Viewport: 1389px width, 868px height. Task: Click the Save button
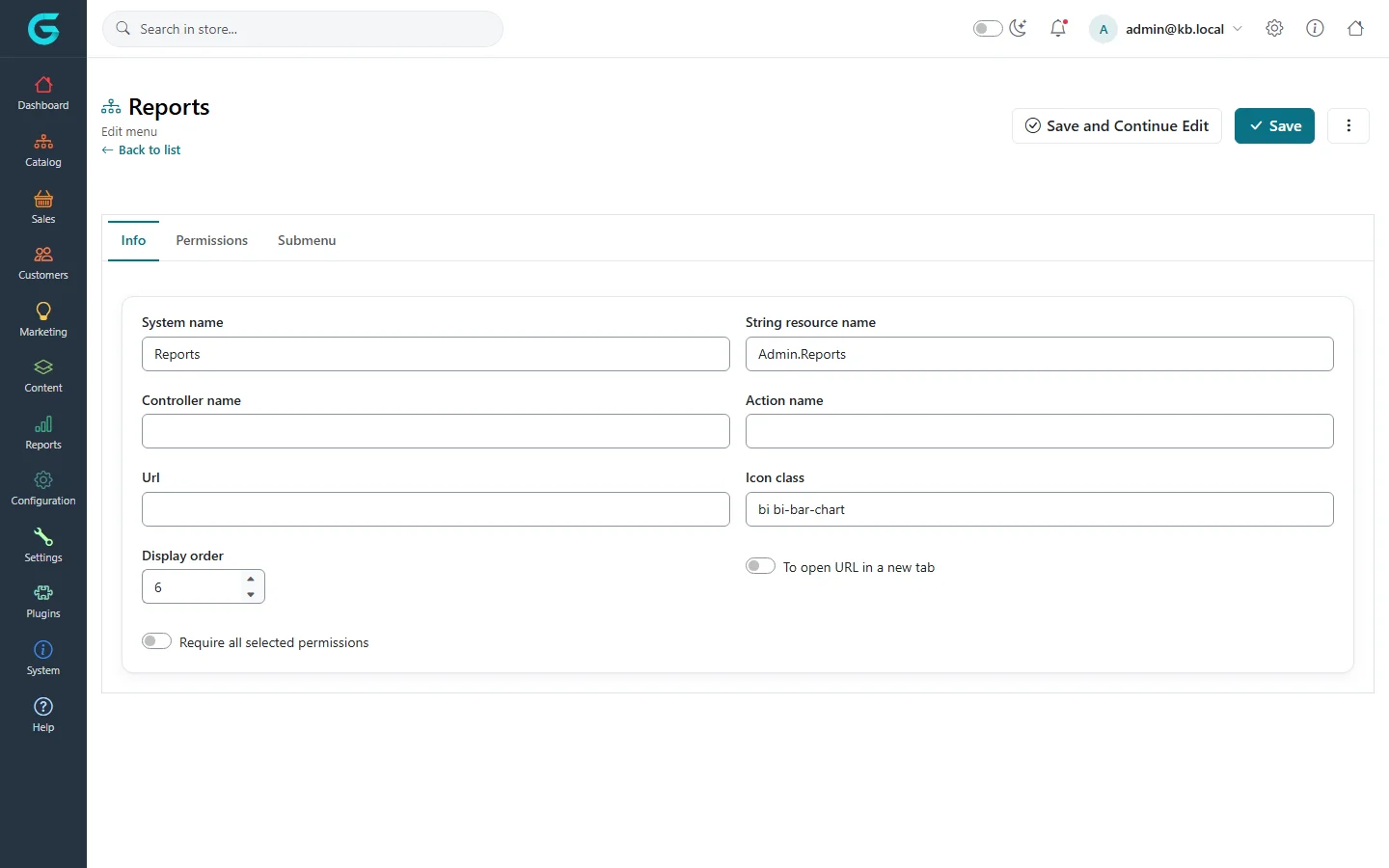point(1274,125)
